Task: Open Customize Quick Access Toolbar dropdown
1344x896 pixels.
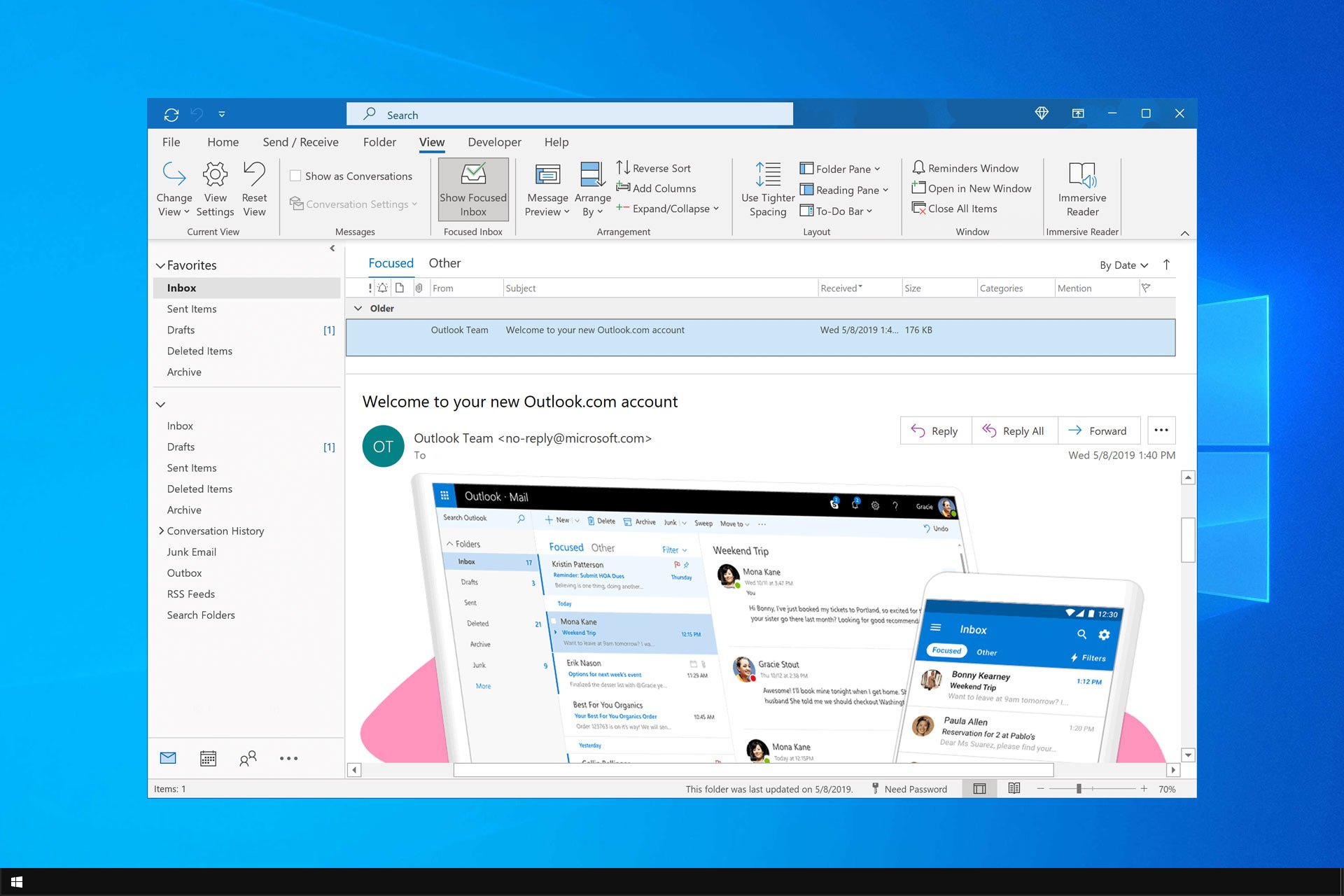Action: coord(222,114)
